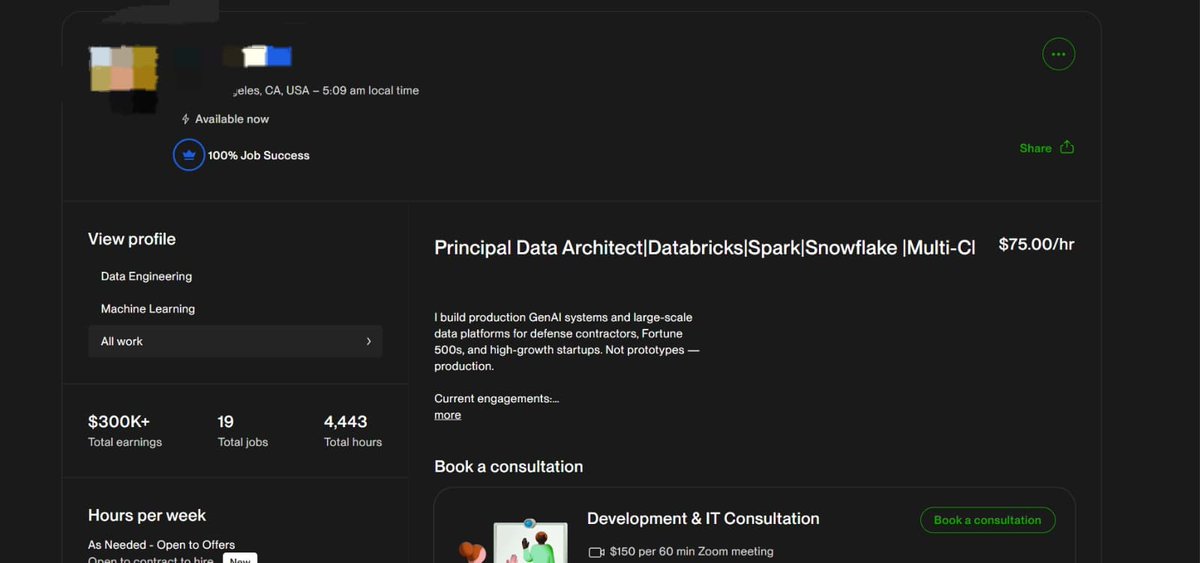The height and width of the screenshot is (563, 1200).
Task: Click the Hours per week heading
Action: 147,516
